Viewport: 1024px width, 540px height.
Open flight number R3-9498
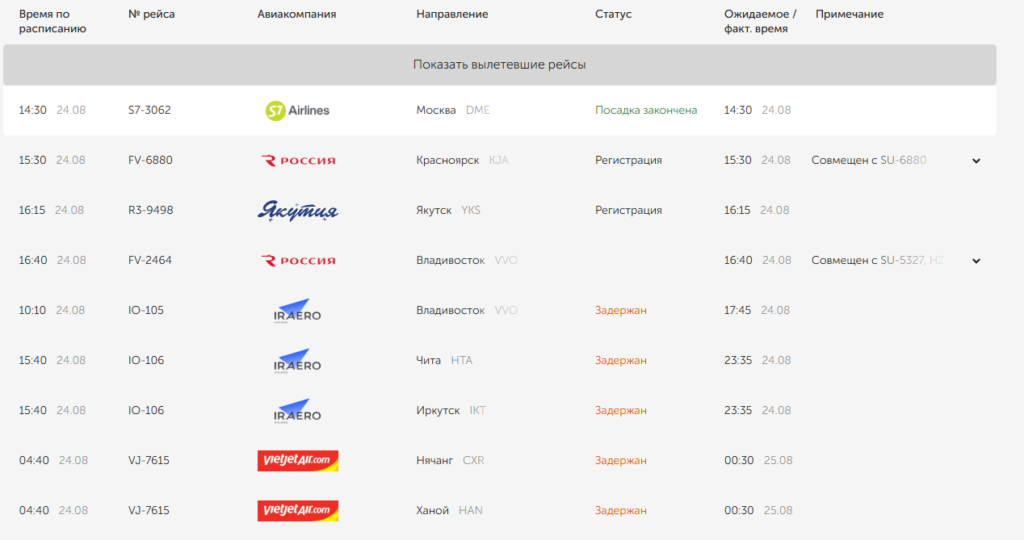click(151, 210)
